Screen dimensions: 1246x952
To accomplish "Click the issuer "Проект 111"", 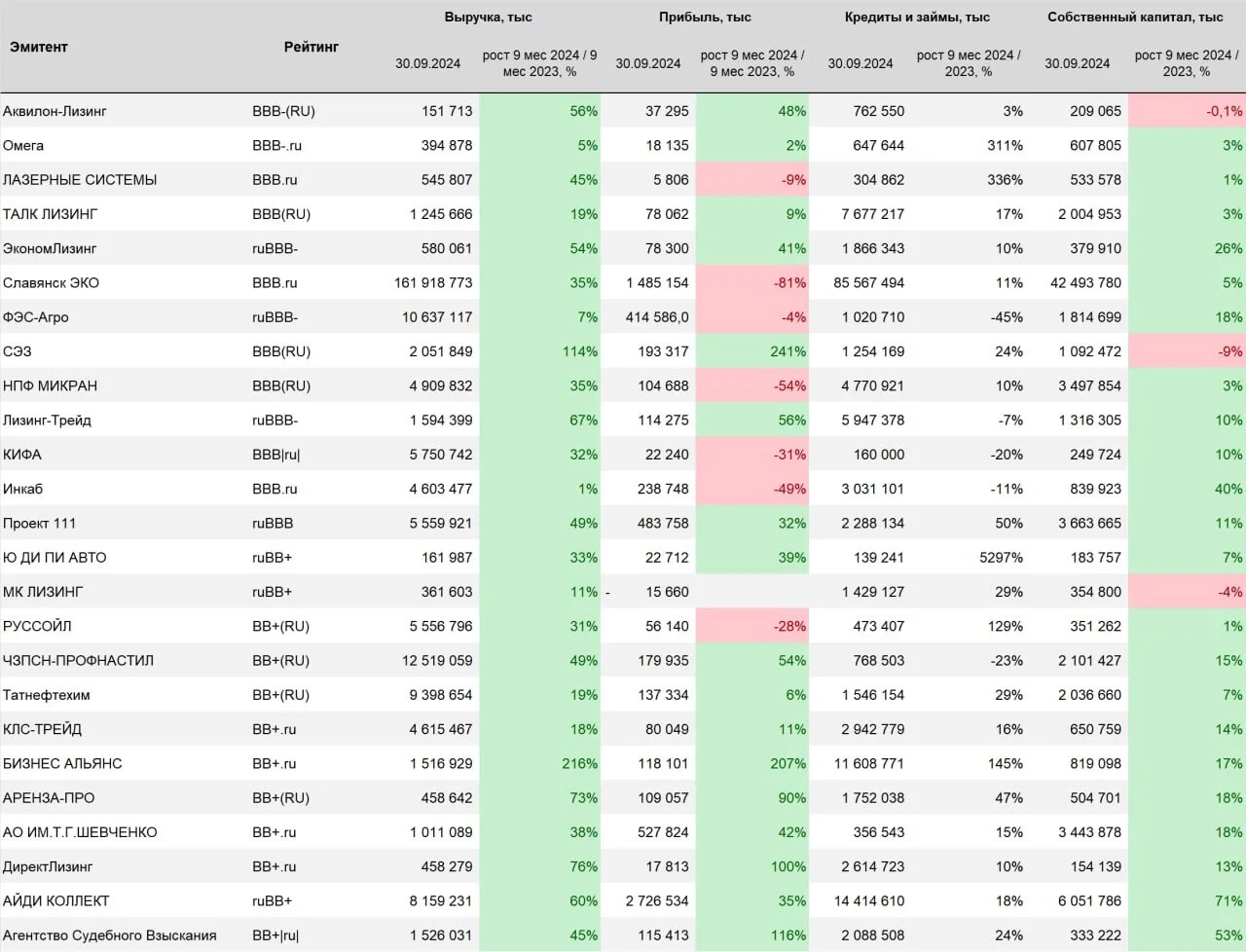I will click(39, 523).
